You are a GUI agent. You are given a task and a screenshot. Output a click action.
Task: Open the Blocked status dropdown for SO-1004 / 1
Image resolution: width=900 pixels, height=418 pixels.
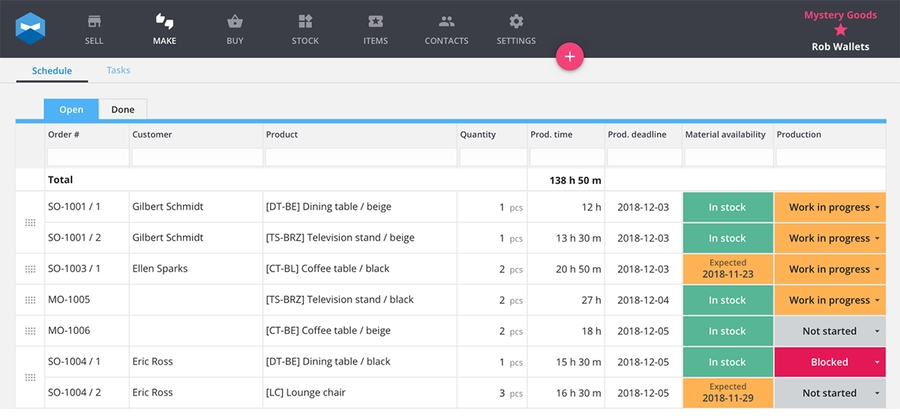[878, 363]
